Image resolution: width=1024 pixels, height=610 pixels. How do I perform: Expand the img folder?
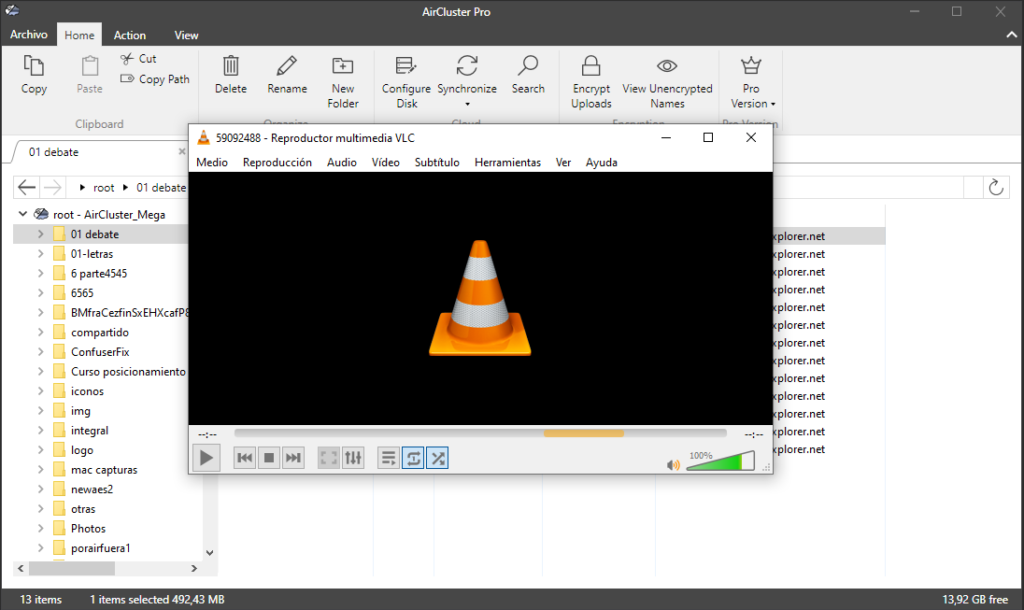pyautogui.click(x=40, y=410)
